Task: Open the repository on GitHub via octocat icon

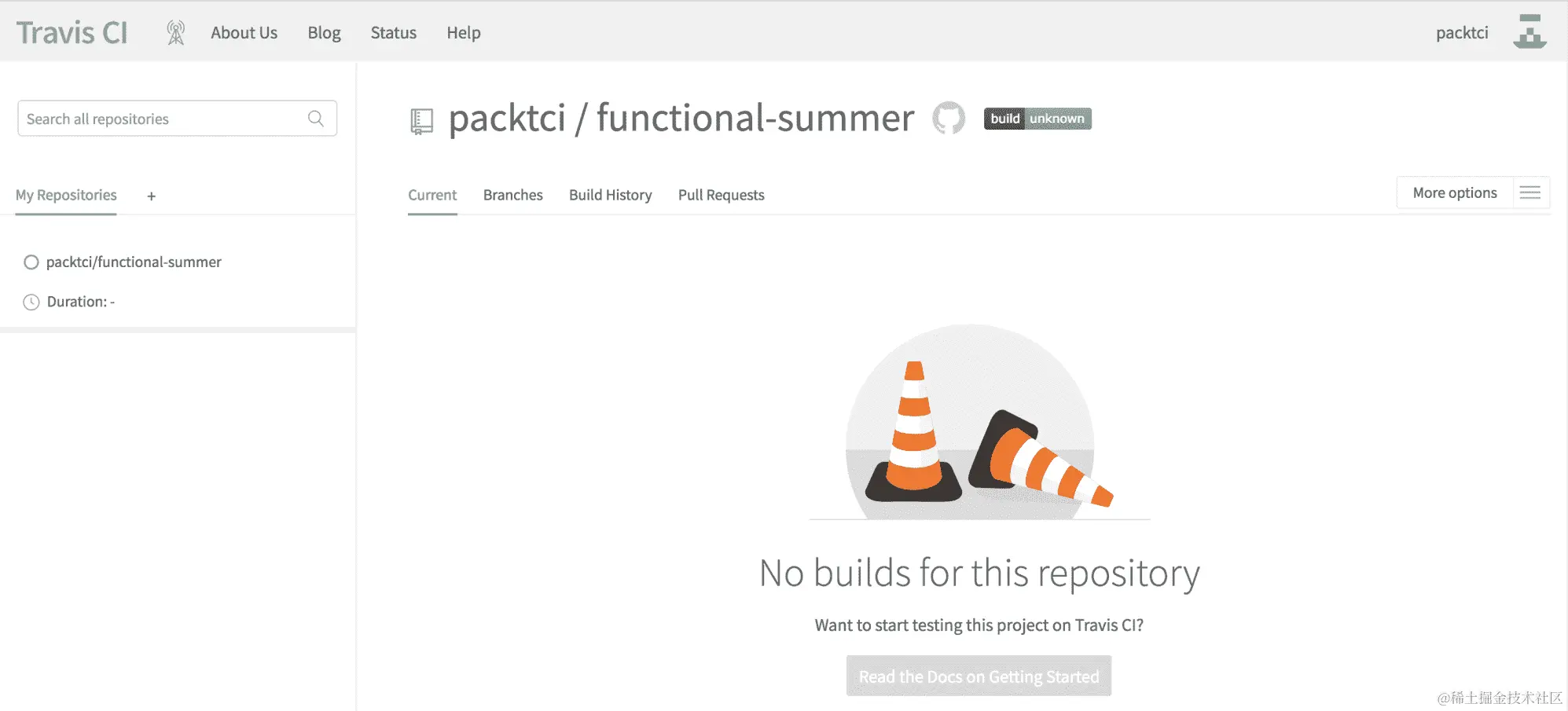Action: [x=949, y=119]
